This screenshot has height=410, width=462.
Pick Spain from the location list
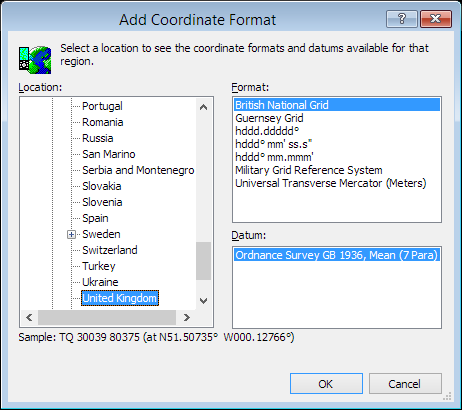95,218
